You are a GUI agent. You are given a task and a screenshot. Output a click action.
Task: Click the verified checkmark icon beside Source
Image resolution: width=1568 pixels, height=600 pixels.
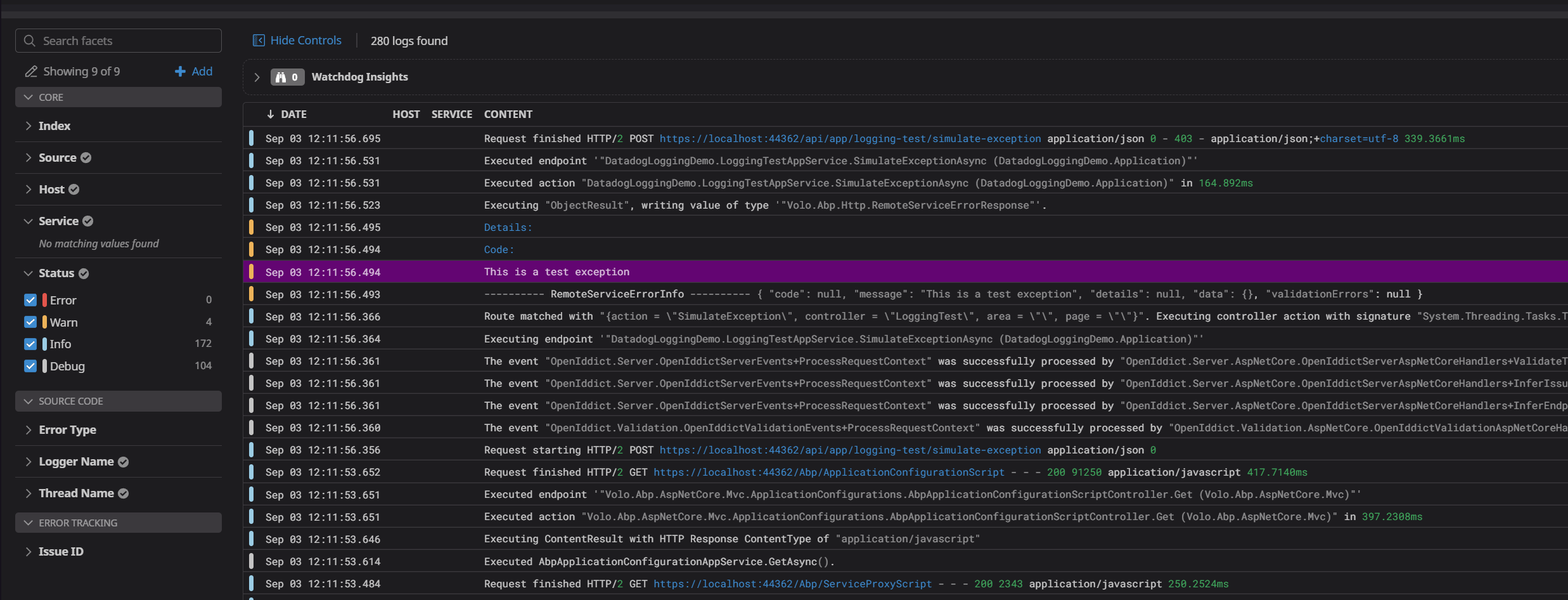[x=86, y=158]
